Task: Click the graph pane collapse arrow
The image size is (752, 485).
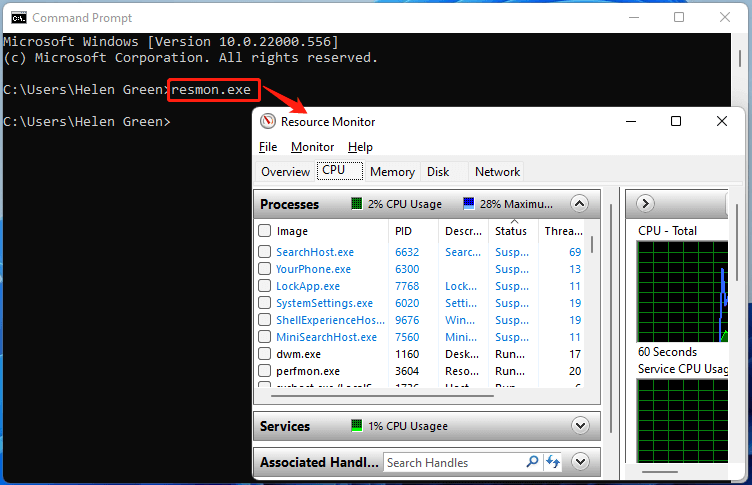Action: point(645,203)
